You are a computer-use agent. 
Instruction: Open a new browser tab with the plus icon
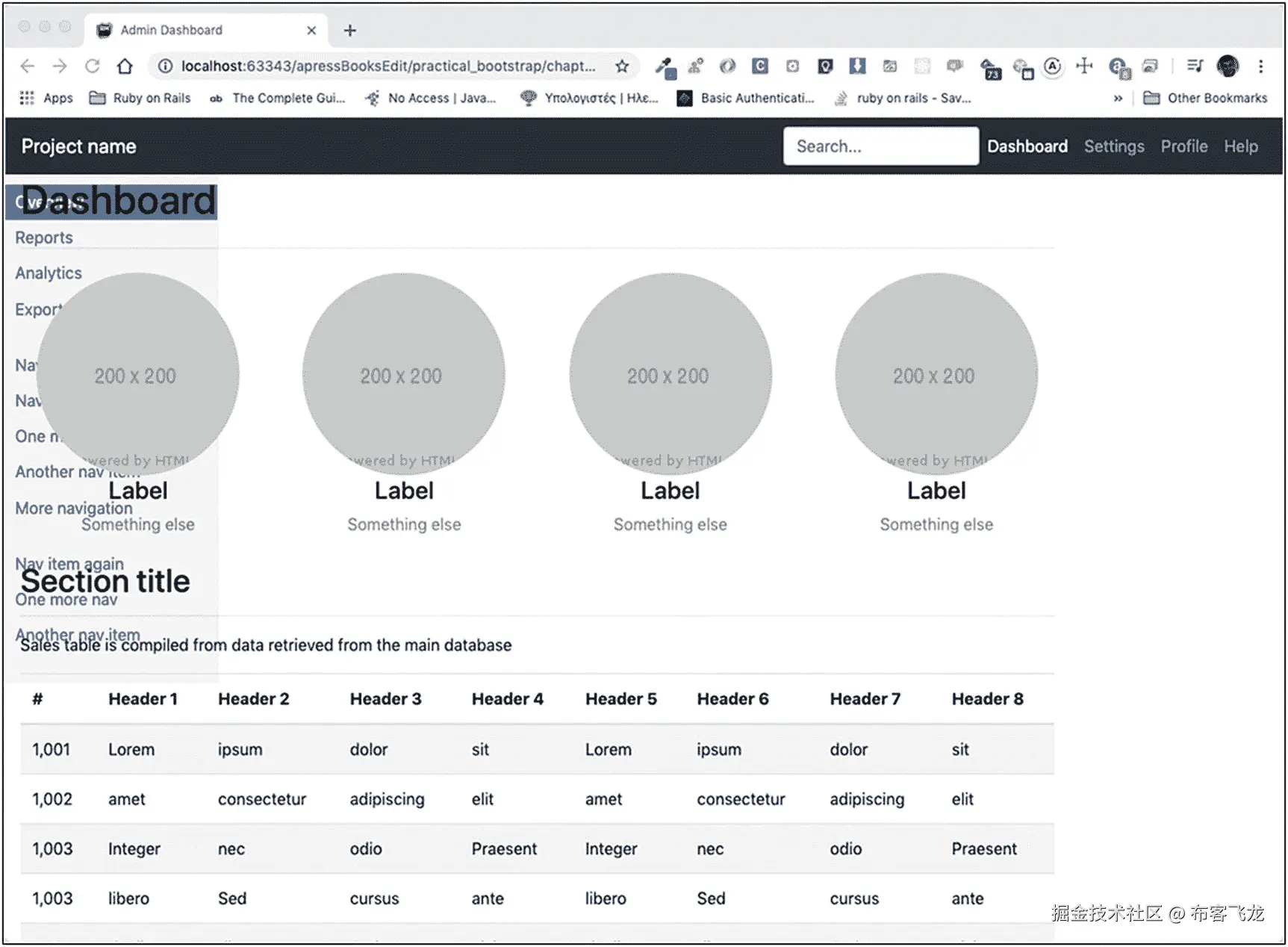[349, 31]
